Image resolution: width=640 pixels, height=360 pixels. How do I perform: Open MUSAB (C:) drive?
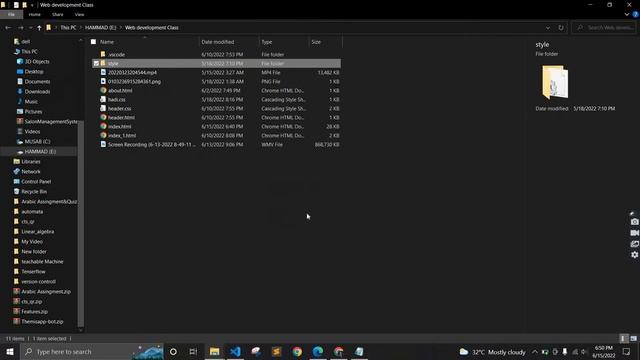[x=37, y=142]
